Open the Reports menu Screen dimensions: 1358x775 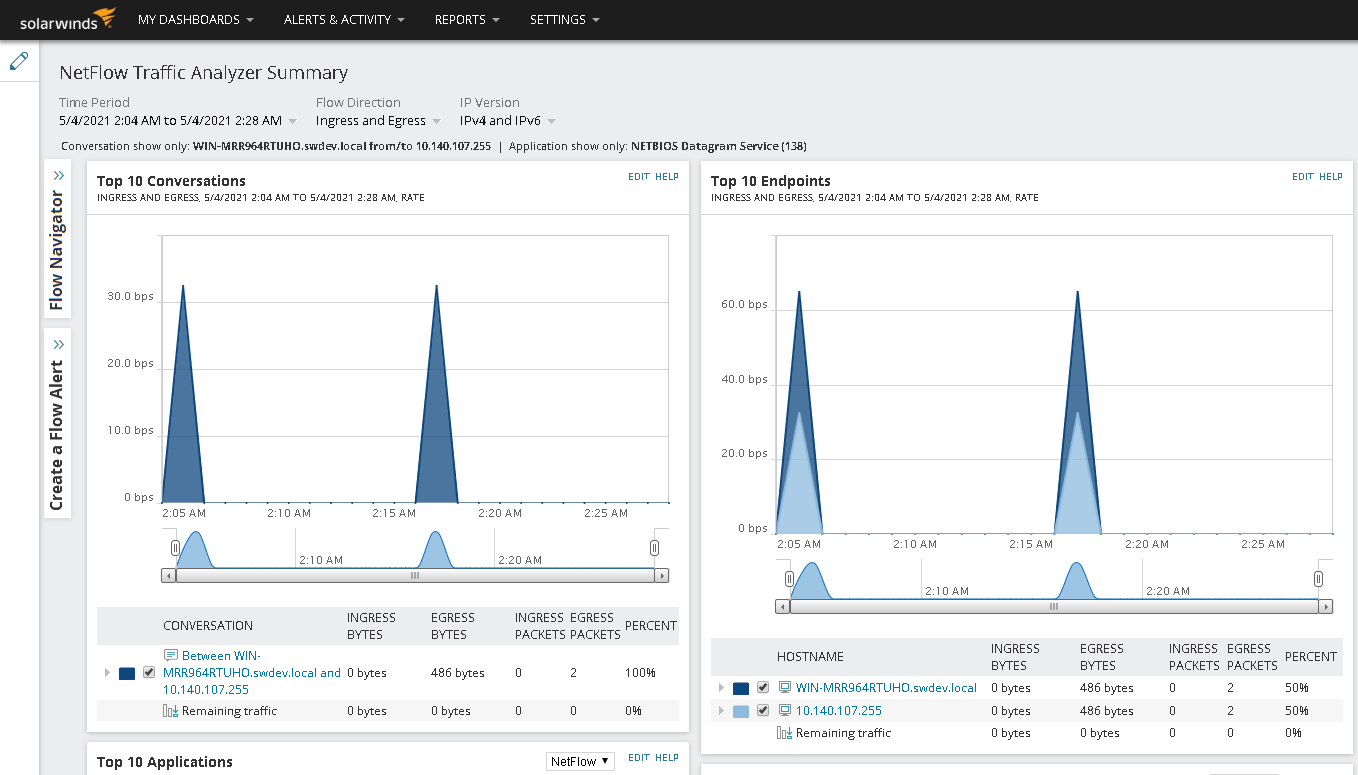tap(467, 19)
